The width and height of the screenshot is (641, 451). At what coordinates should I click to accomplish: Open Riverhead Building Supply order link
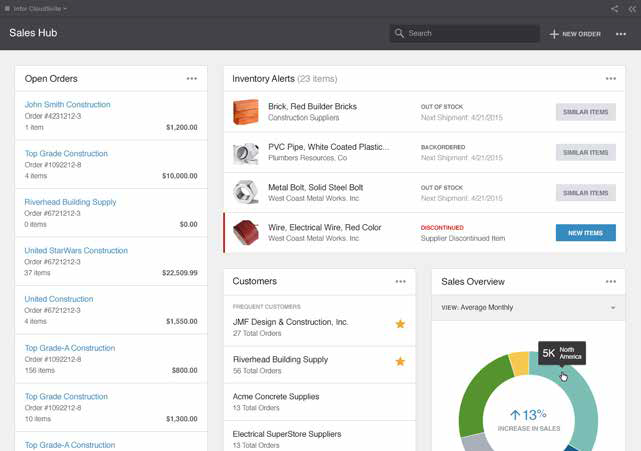[x=70, y=202]
